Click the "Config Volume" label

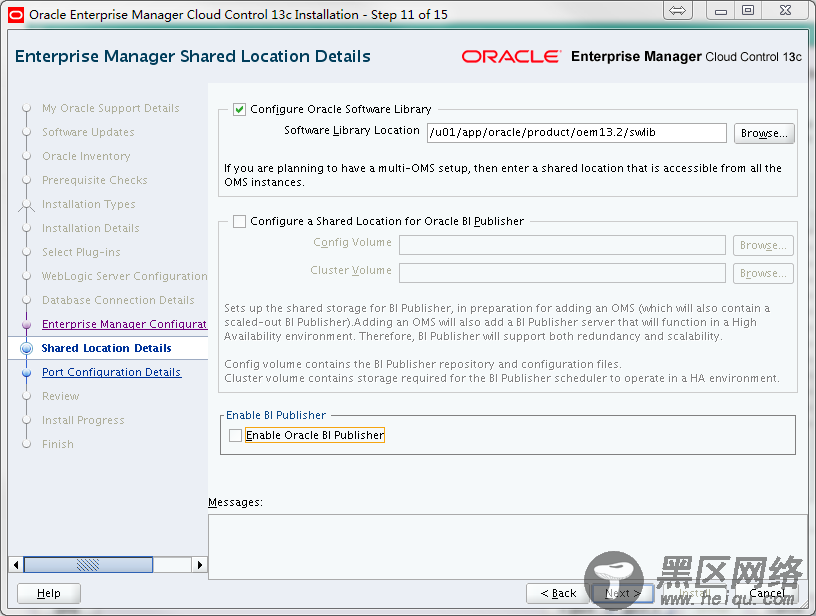[x=352, y=242]
